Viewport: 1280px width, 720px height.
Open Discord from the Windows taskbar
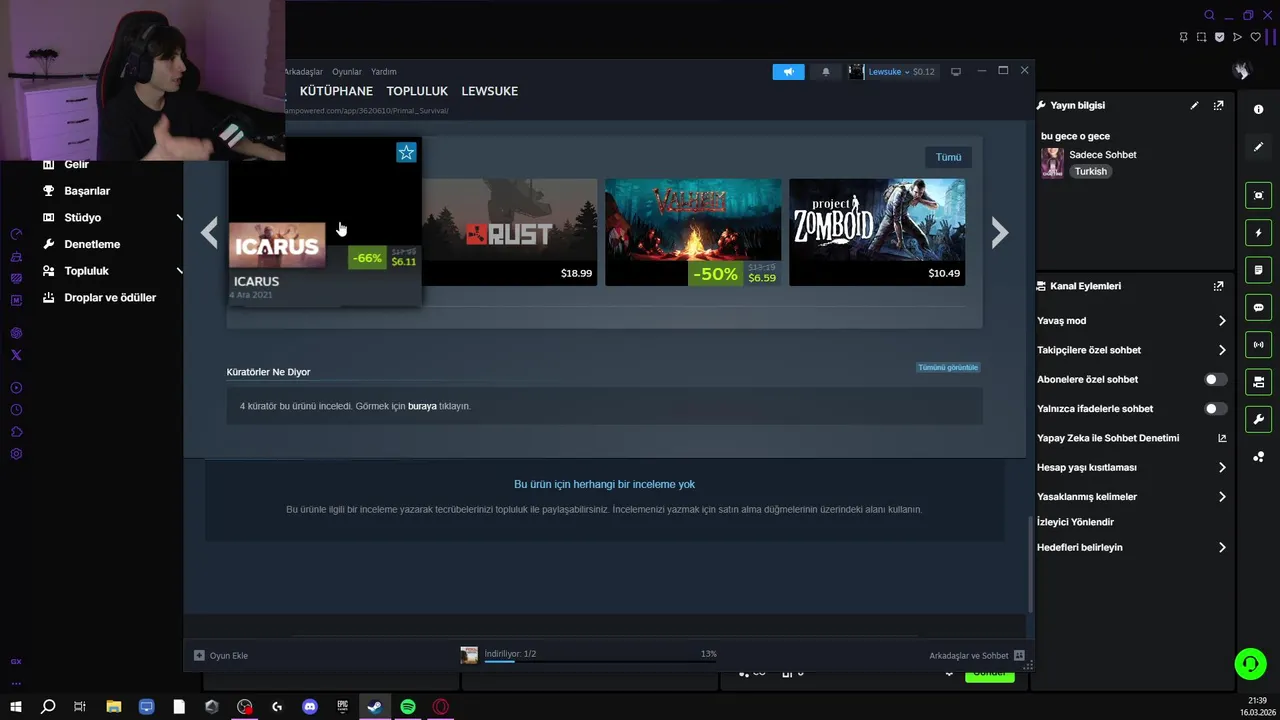pyautogui.click(x=310, y=707)
